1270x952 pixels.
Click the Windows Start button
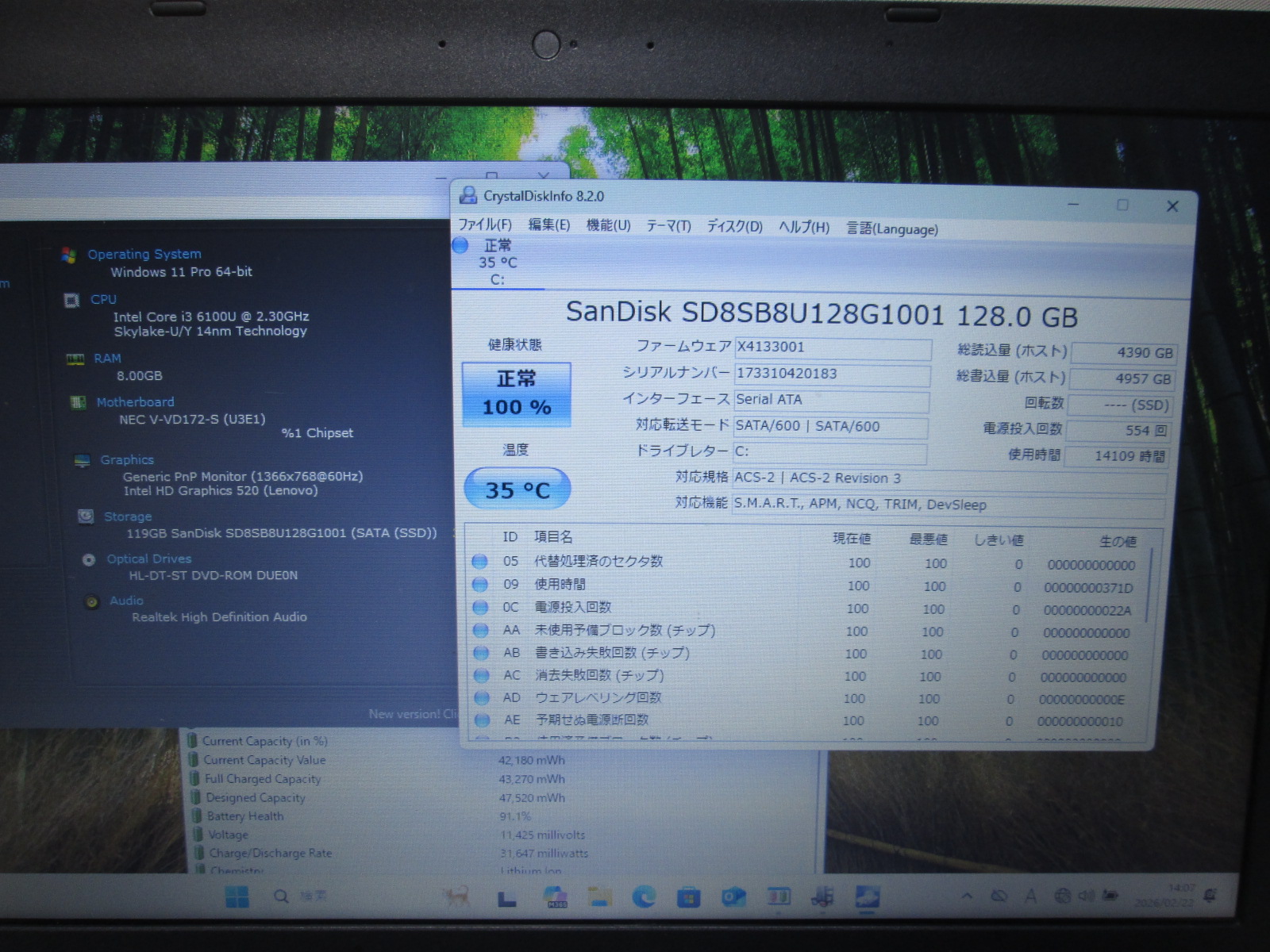[237, 897]
